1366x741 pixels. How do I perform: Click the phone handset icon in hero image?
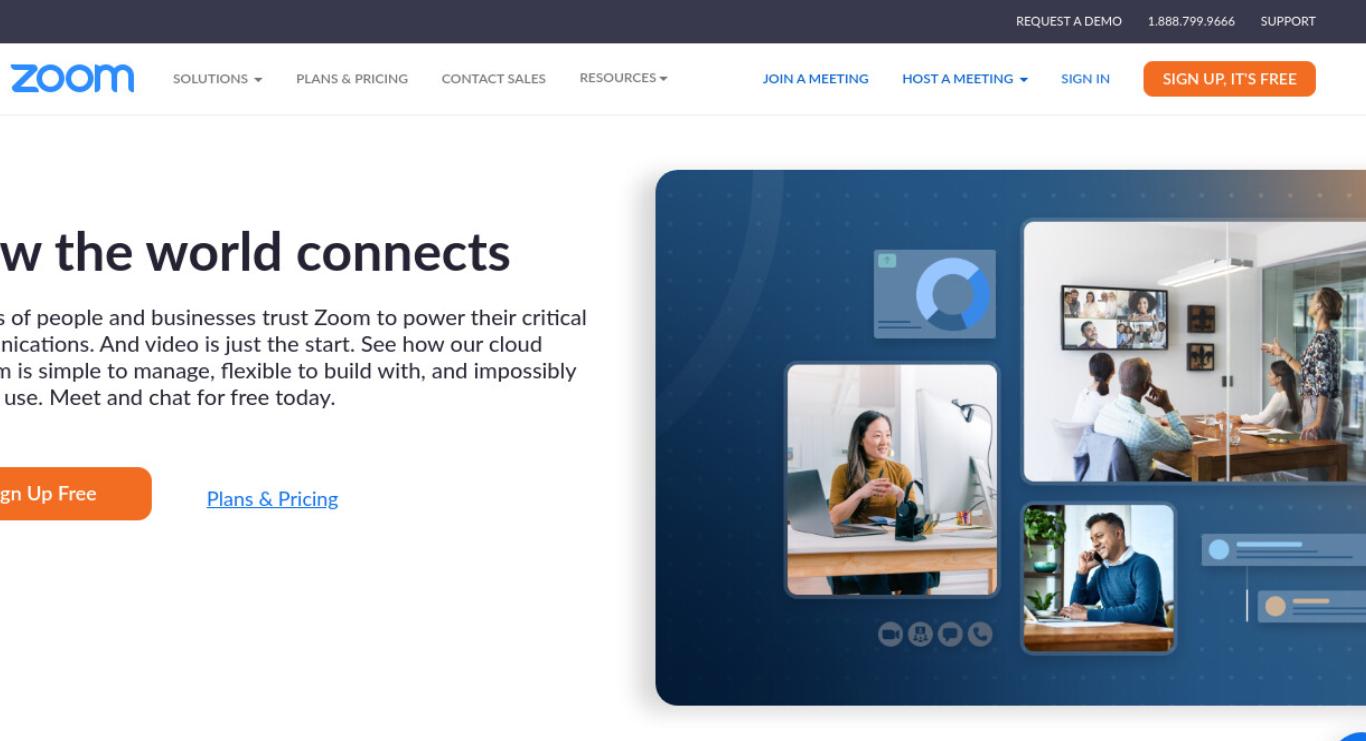(x=980, y=634)
